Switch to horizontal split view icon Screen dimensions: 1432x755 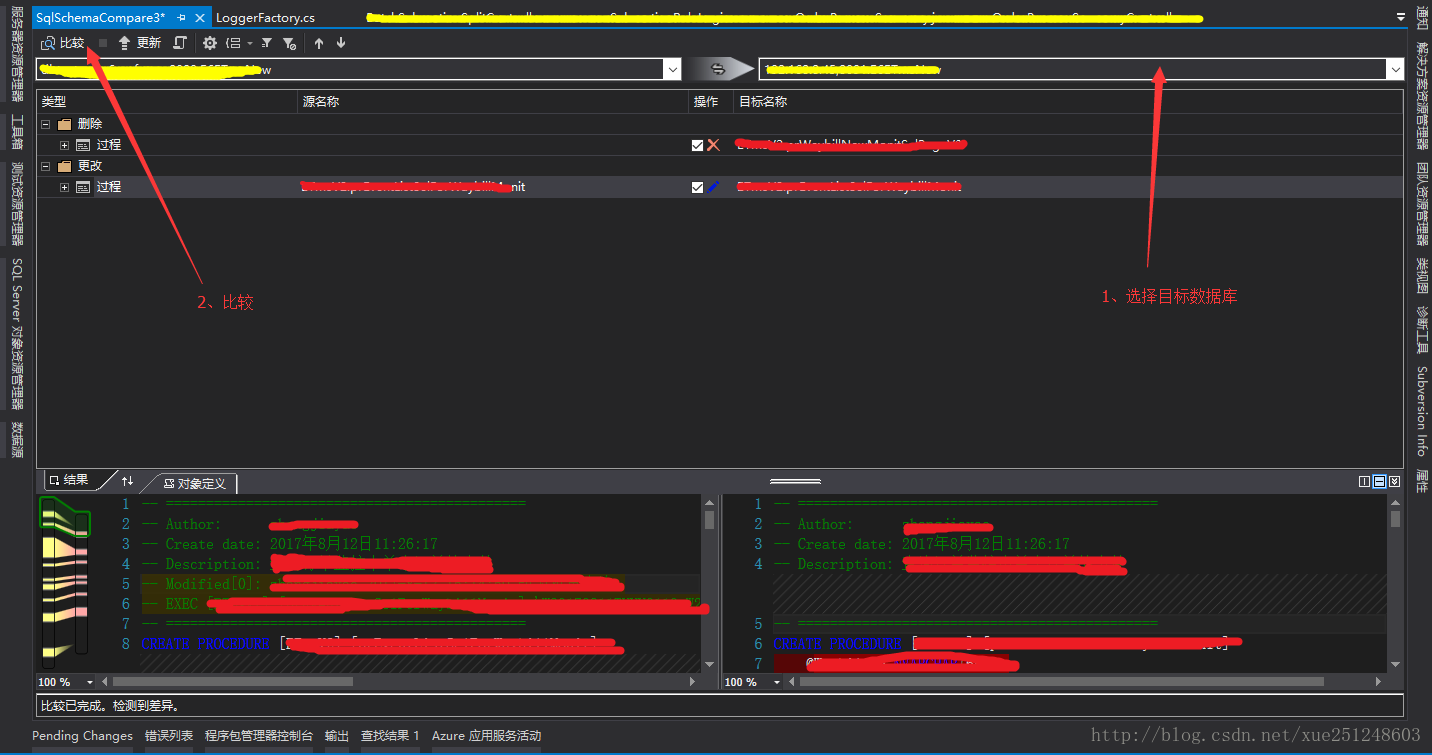point(1379,482)
